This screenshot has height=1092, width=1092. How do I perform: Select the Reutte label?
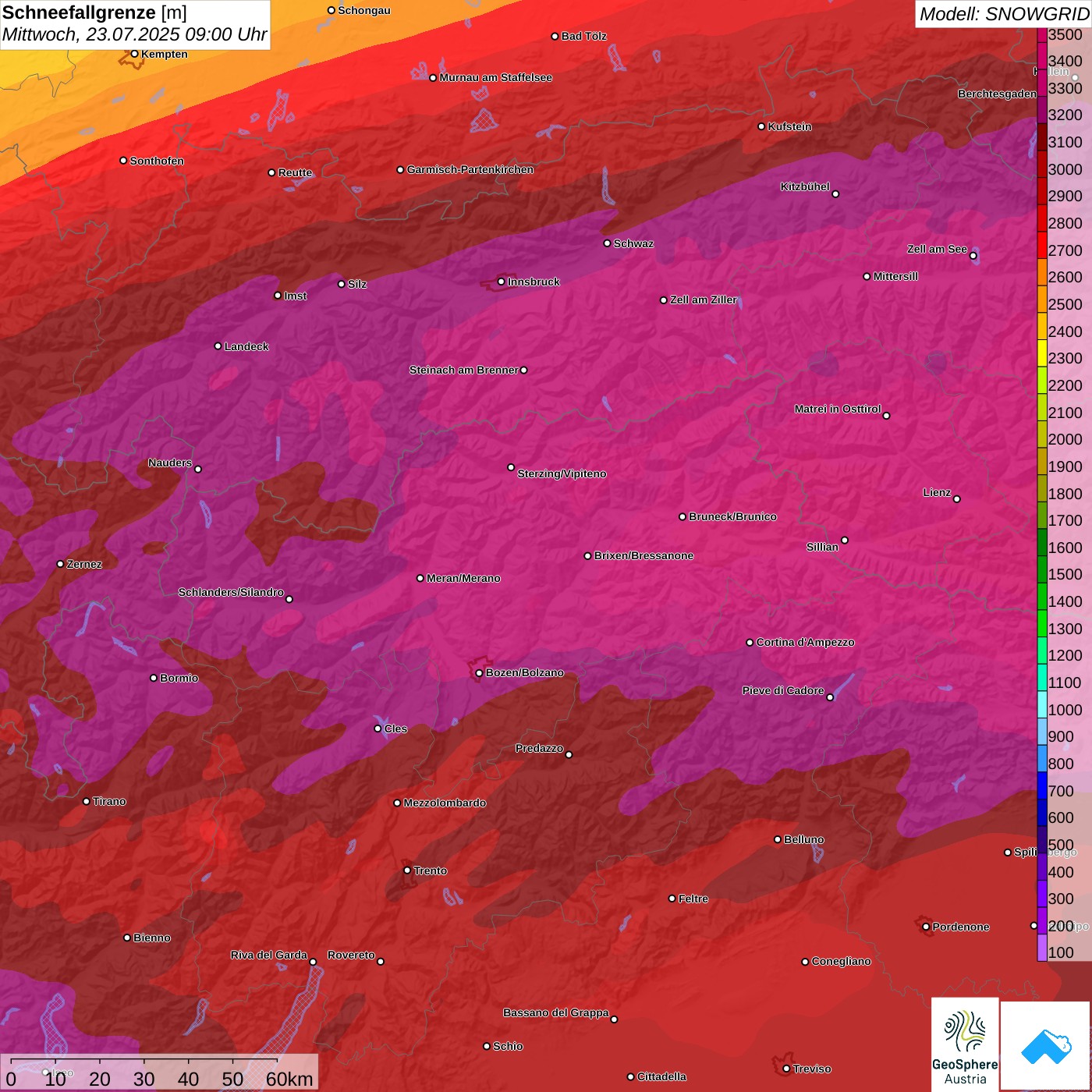pos(295,172)
